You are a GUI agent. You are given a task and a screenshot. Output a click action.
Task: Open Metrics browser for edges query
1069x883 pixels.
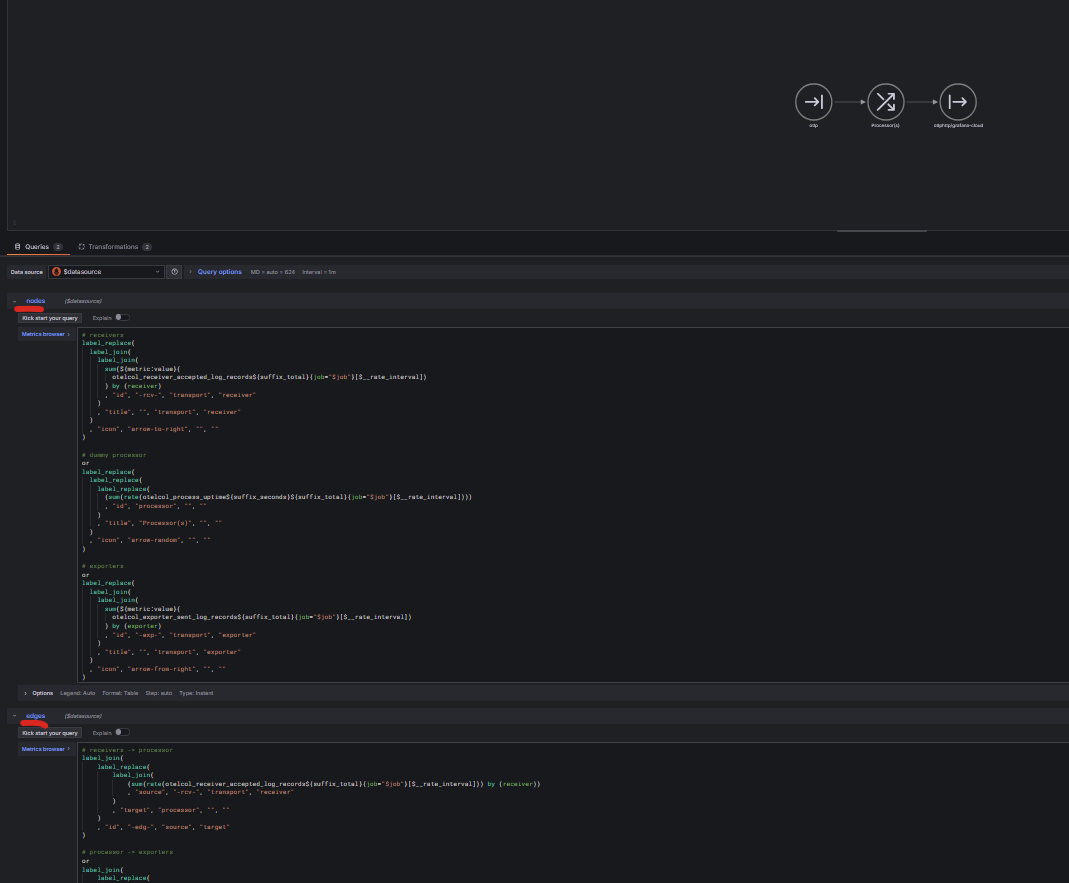pos(44,749)
